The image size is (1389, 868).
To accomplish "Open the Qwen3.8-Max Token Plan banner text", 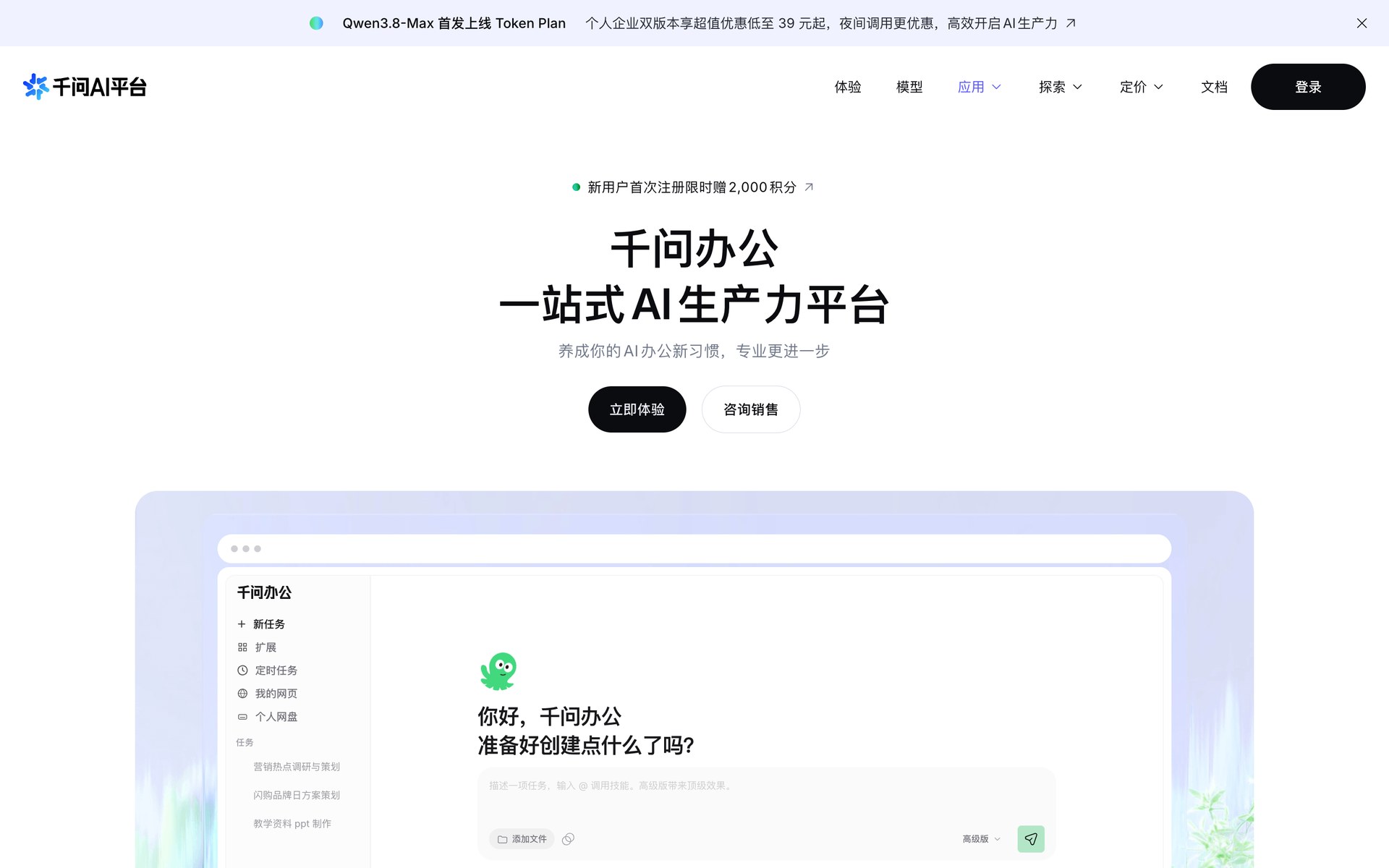I will [454, 23].
